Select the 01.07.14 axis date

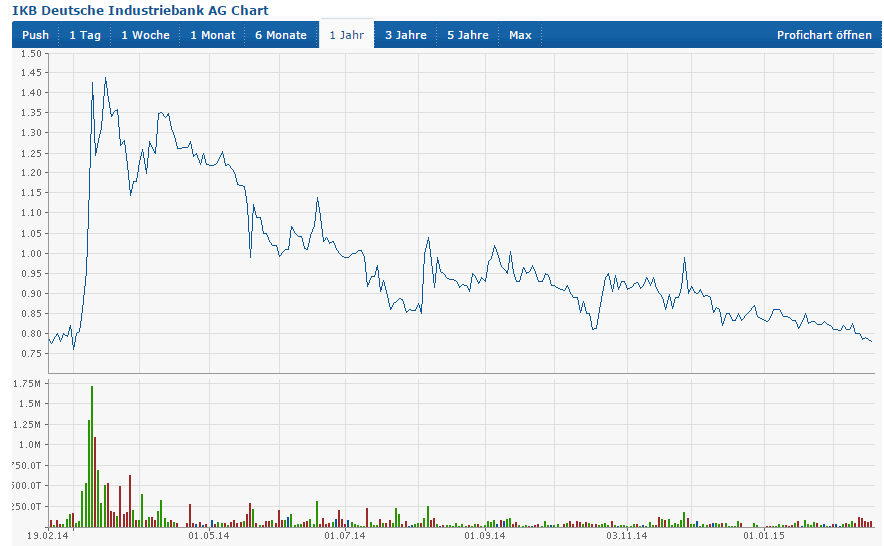(x=344, y=537)
